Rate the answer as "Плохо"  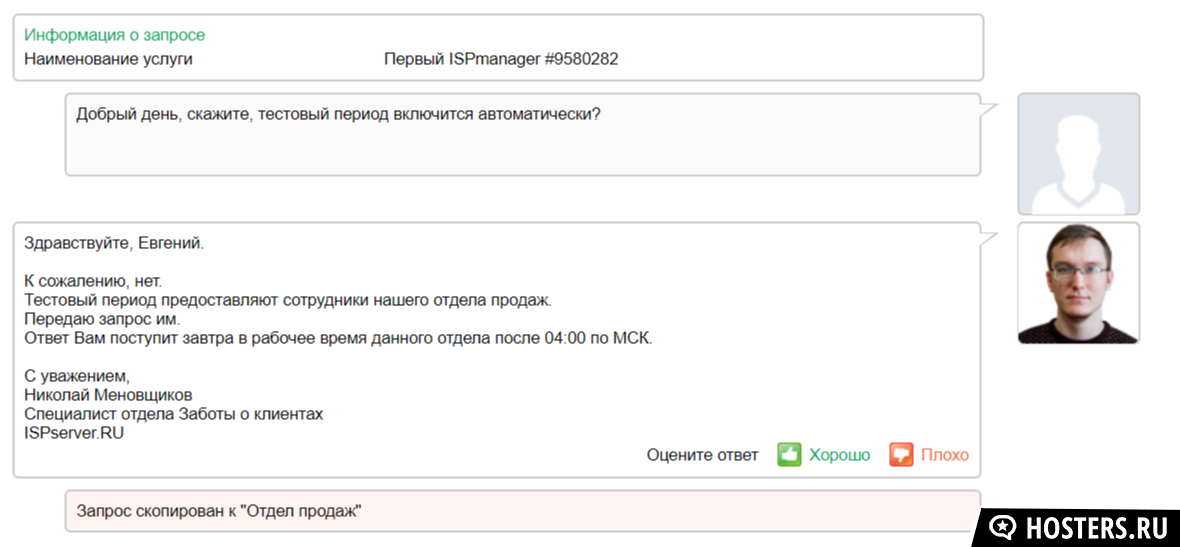944,454
